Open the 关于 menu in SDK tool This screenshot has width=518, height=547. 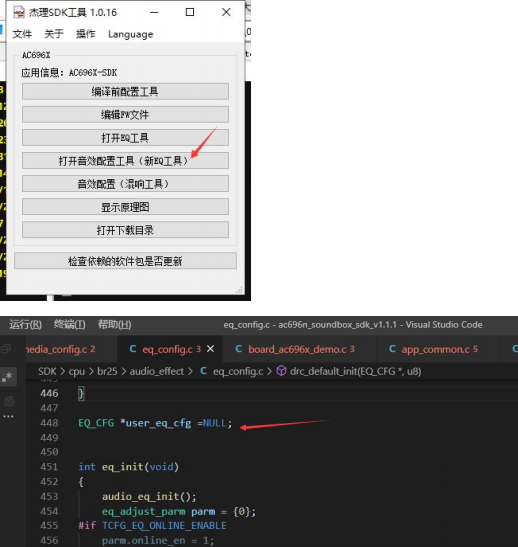pos(54,34)
